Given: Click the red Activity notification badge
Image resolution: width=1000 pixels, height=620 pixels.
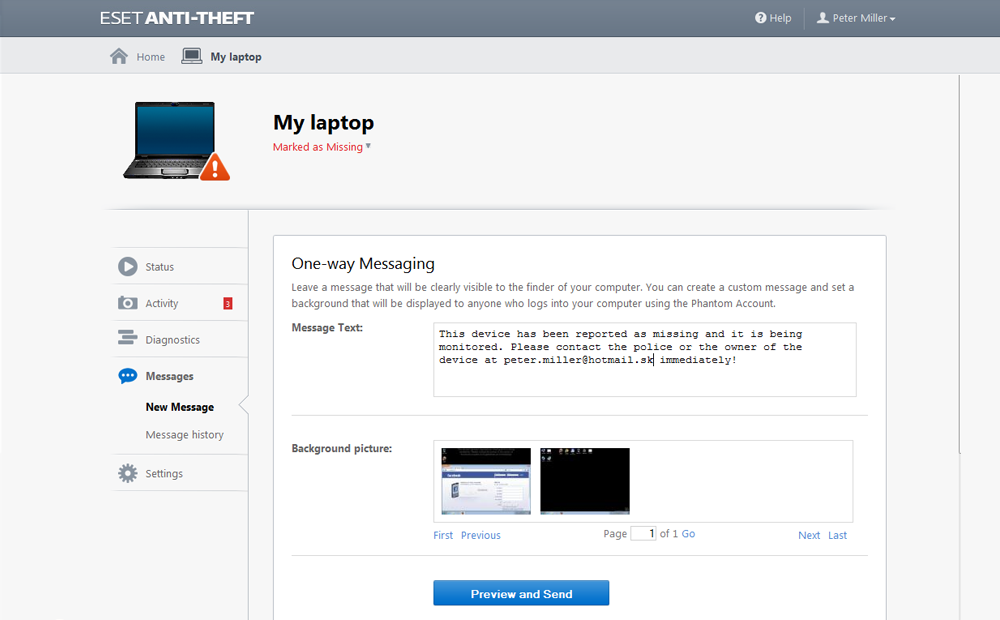Looking at the screenshot, I should click(228, 304).
